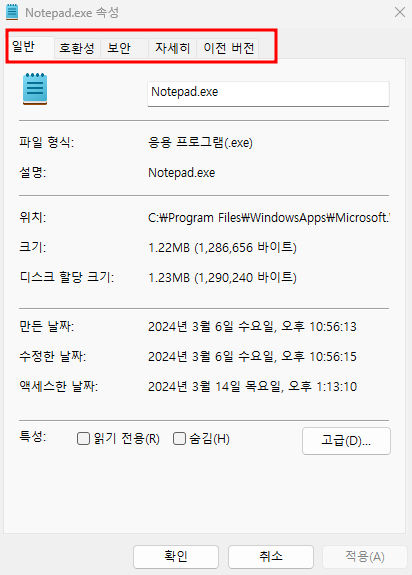Click the modified date 오후 10:56:15 value
412x575 pixels.
point(252,356)
